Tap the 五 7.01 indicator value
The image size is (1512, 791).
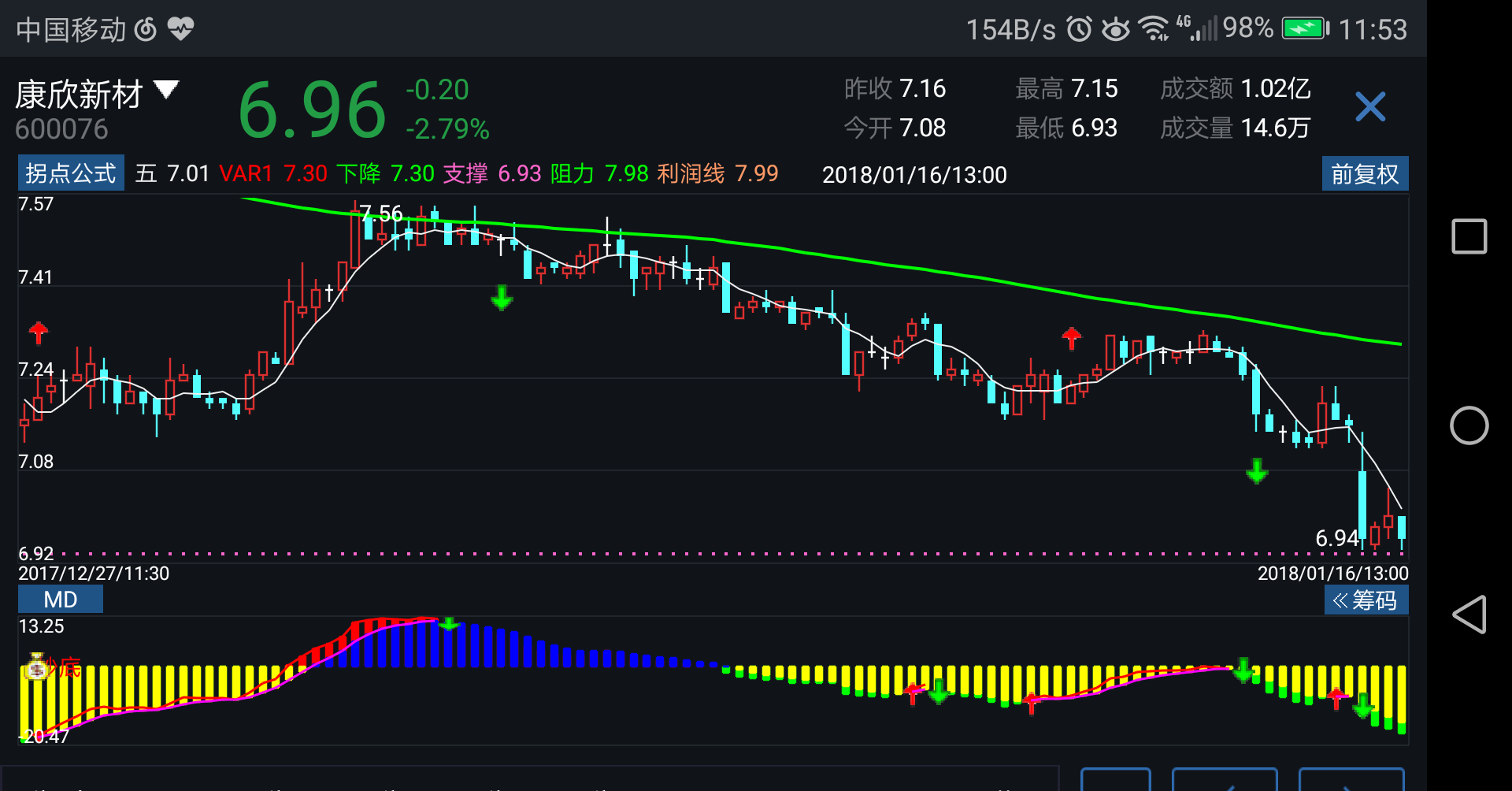[172, 173]
